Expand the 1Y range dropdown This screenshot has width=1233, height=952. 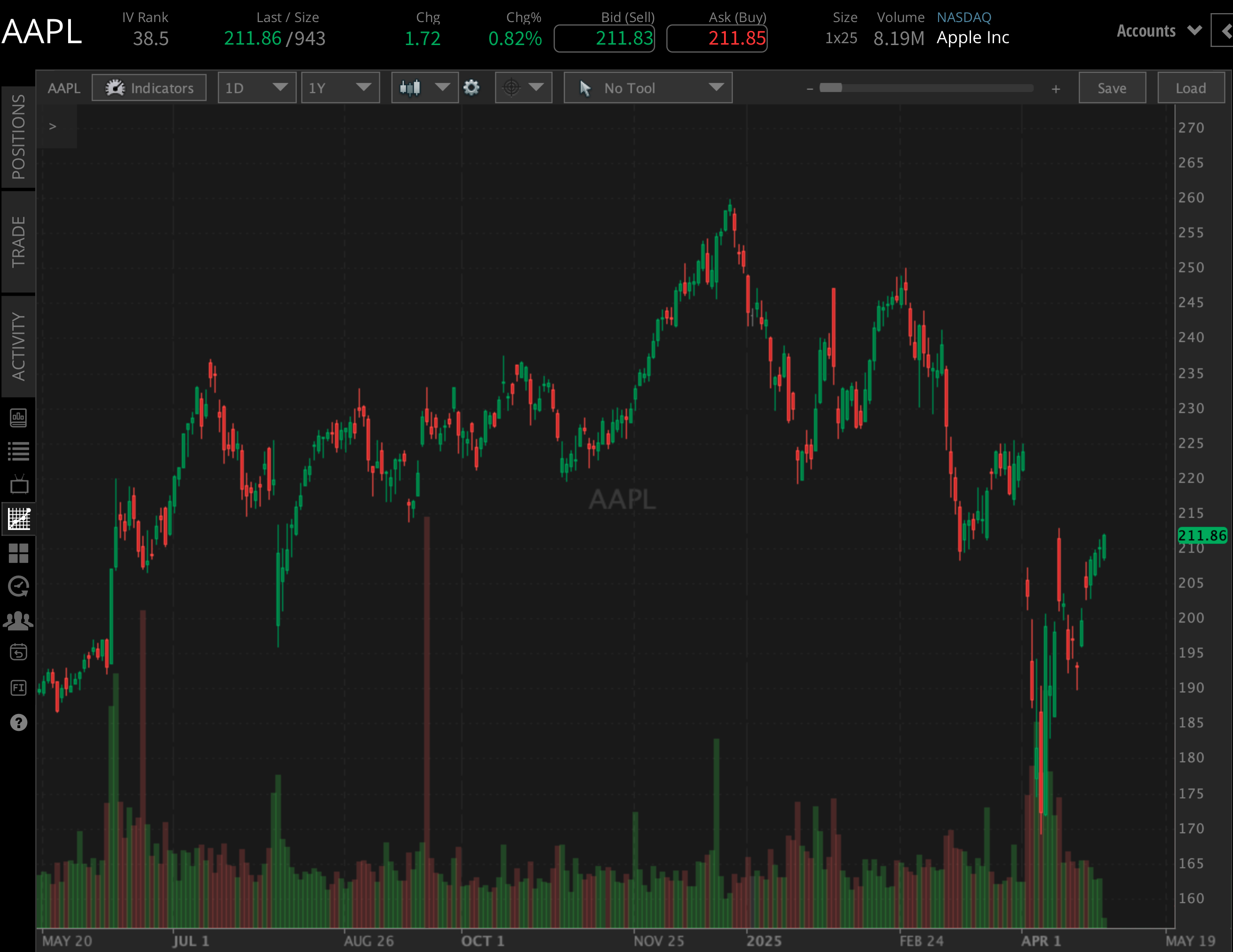click(x=340, y=87)
